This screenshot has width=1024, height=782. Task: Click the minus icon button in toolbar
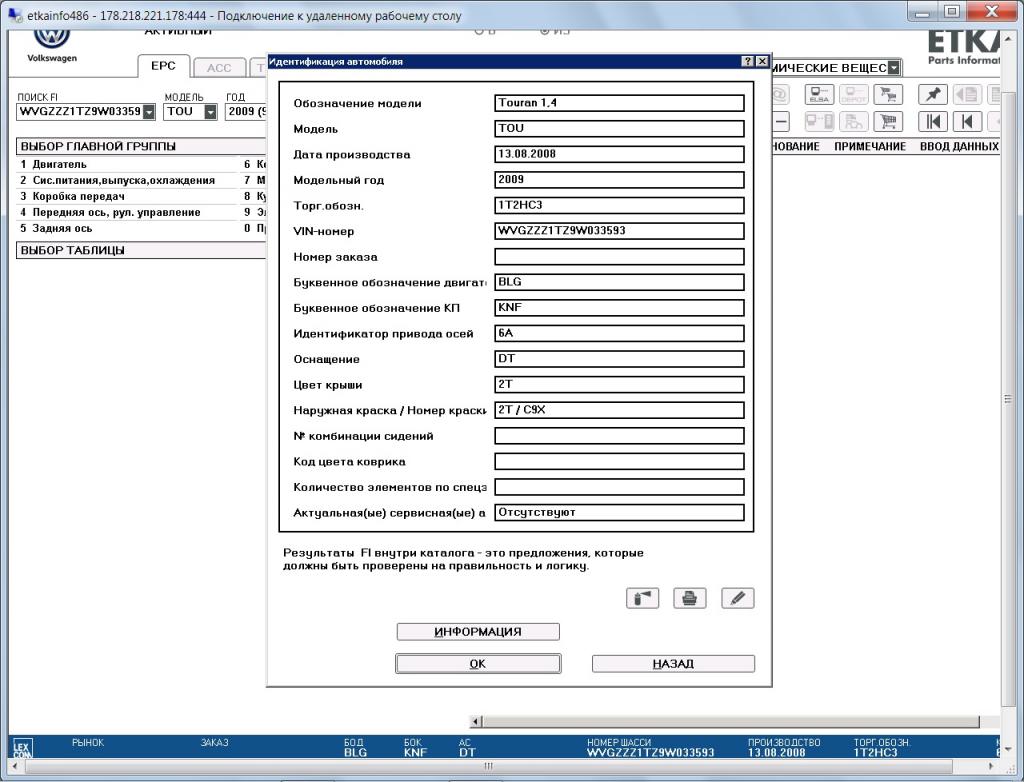pyautogui.click(x=780, y=122)
